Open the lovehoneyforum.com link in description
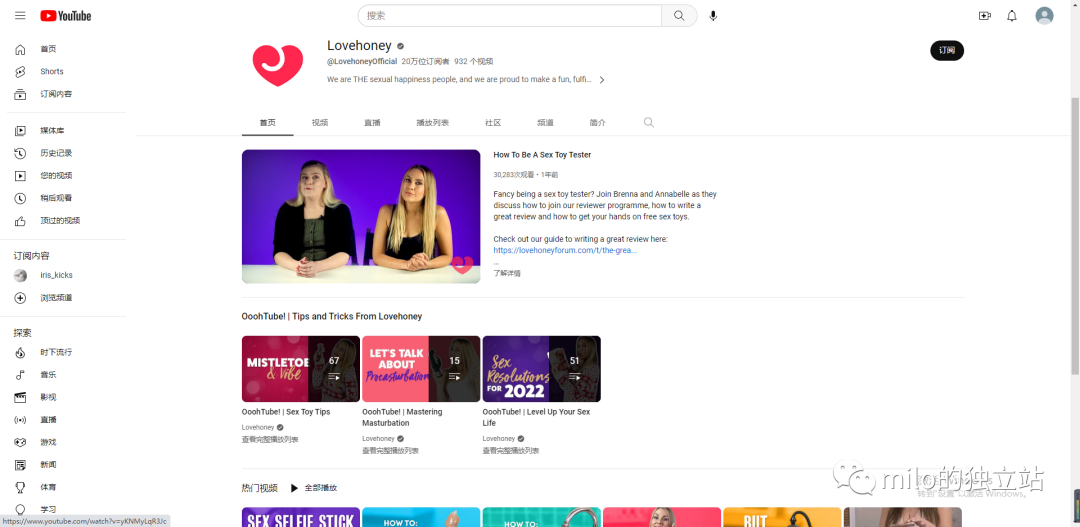The width and height of the screenshot is (1080, 527). tap(565, 251)
